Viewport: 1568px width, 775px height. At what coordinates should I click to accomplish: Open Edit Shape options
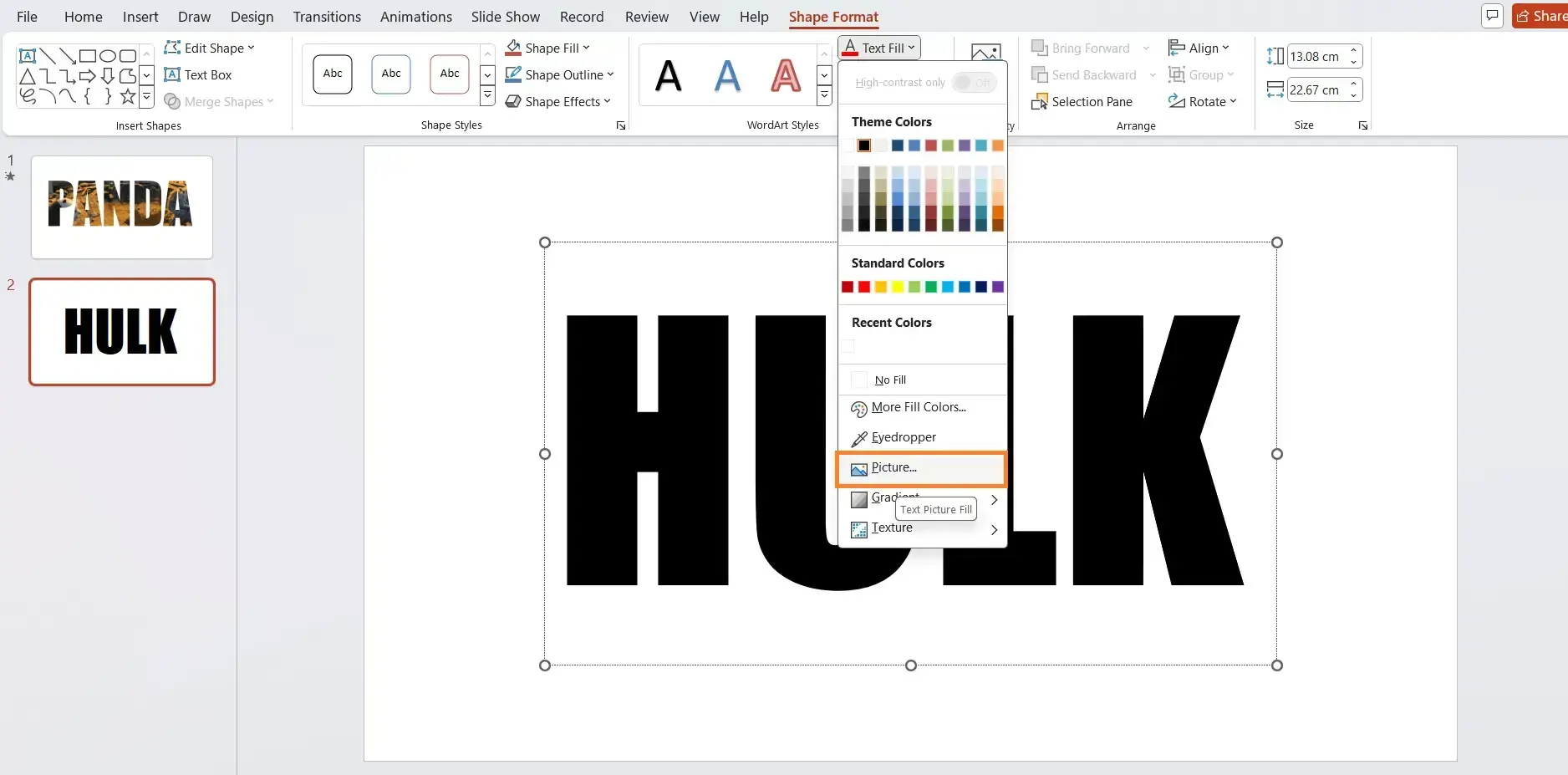coord(209,48)
